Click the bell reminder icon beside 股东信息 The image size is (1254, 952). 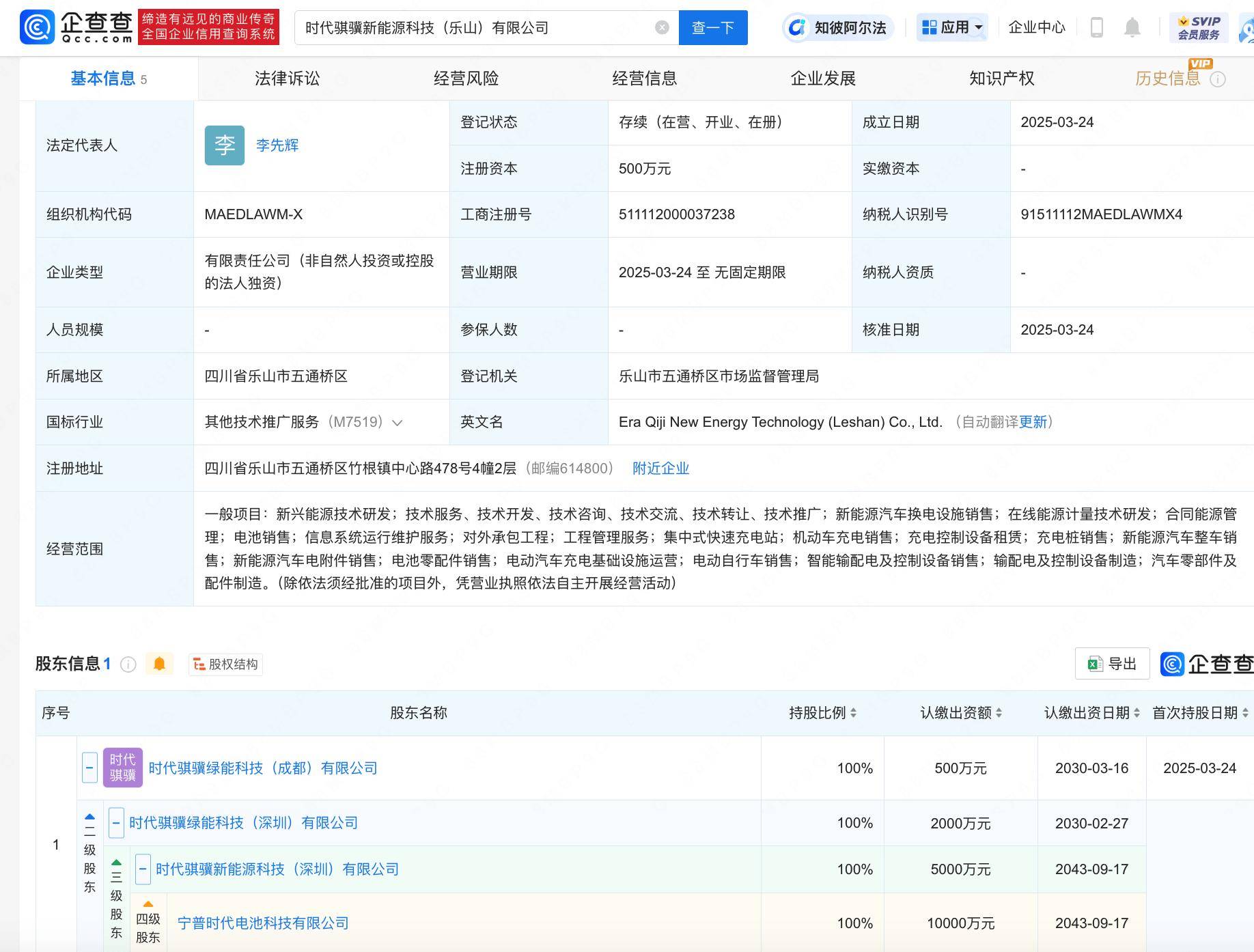(x=160, y=663)
